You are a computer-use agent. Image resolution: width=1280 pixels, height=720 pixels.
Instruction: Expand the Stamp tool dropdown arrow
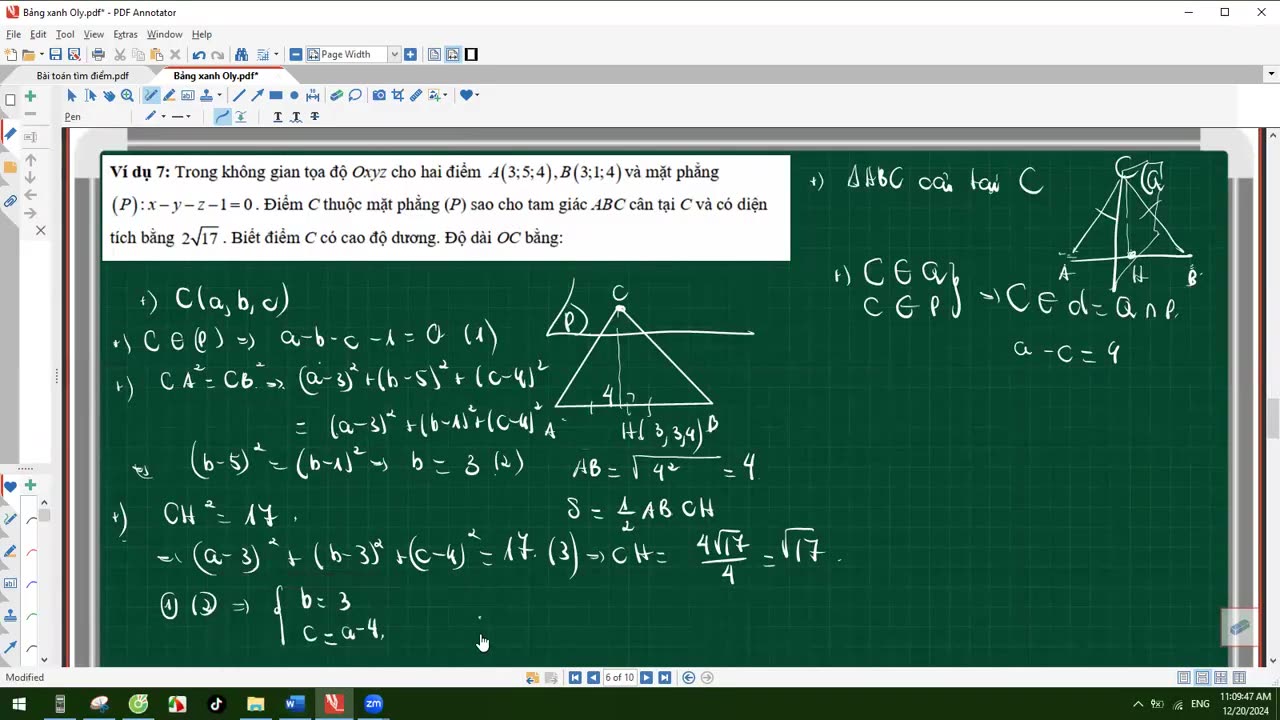point(219,95)
